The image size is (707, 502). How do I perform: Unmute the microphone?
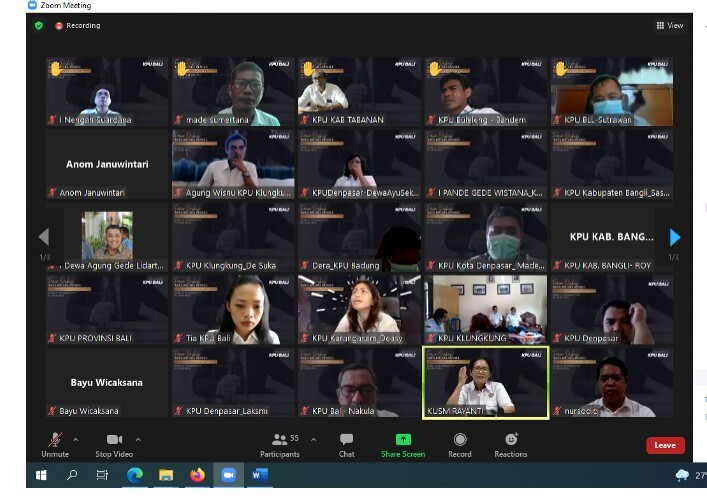point(55,444)
